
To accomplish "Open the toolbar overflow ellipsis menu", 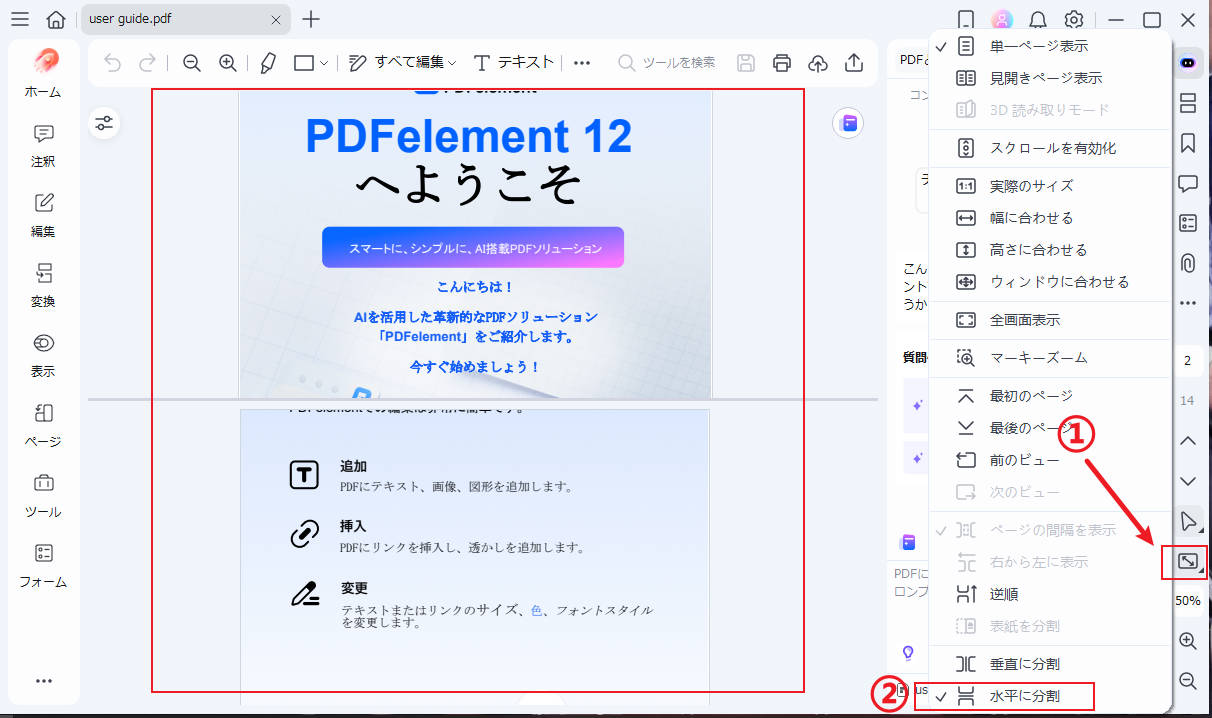I will [582, 62].
